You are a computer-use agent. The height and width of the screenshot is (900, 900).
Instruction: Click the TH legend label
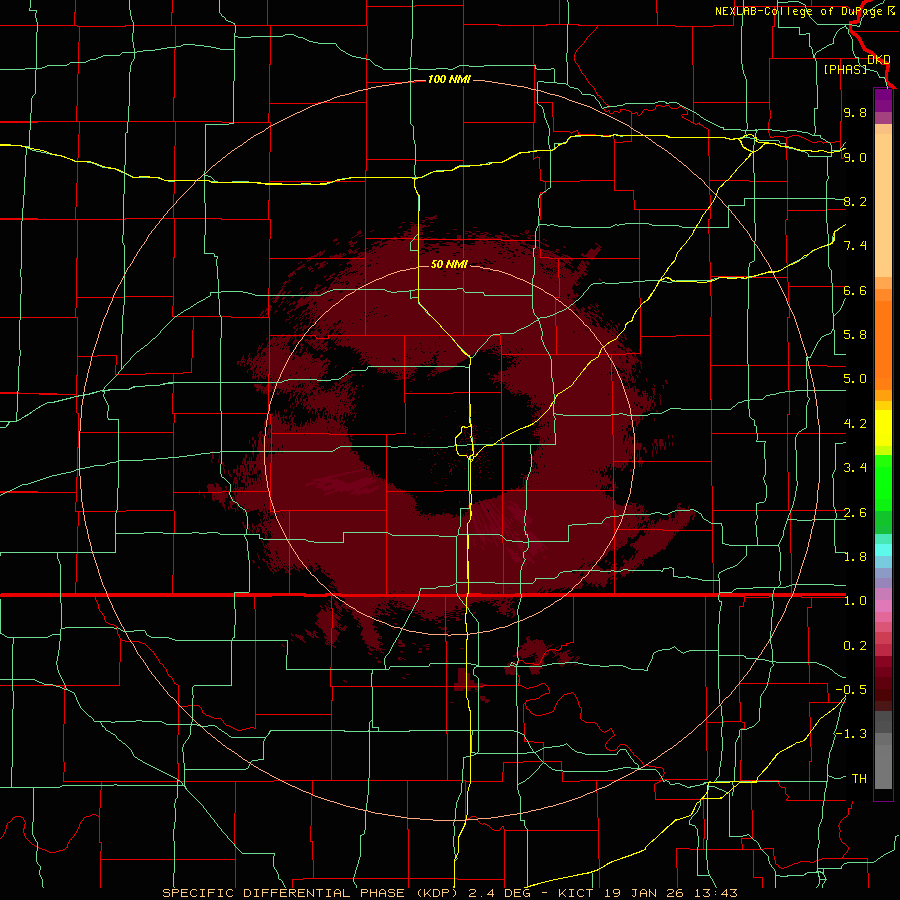pos(859,779)
